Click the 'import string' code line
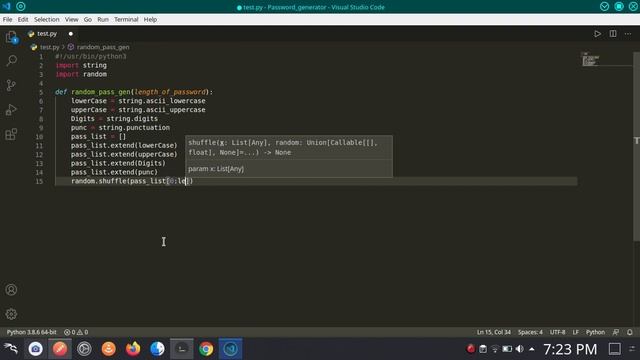Image resolution: width=640 pixels, height=360 pixels. [x=81, y=65]
